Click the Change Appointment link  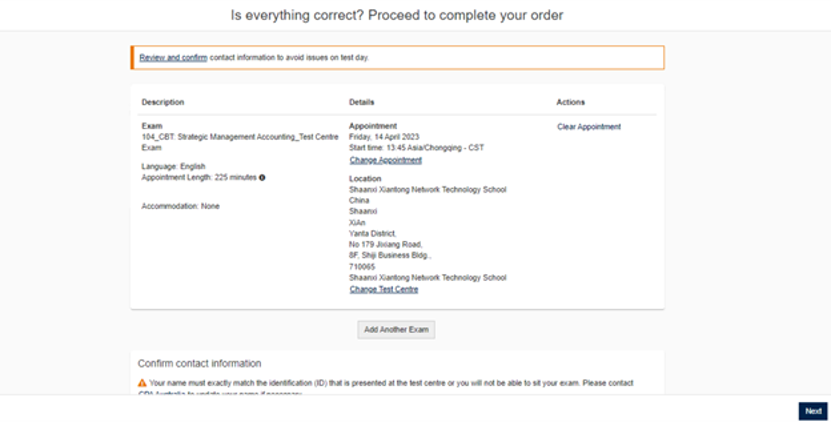[x=385, y=160]
